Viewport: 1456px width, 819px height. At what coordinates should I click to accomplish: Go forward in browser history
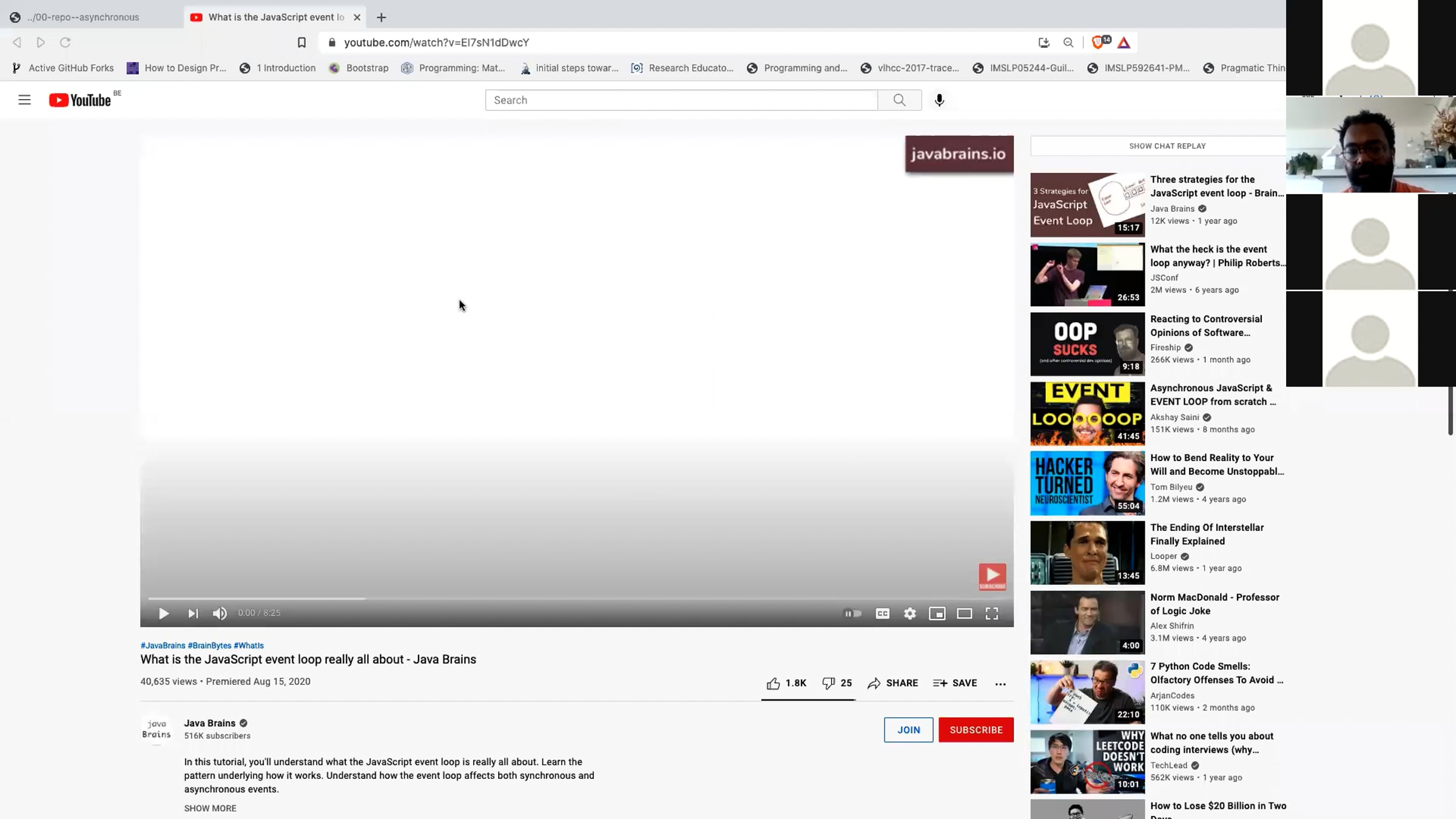41,42
